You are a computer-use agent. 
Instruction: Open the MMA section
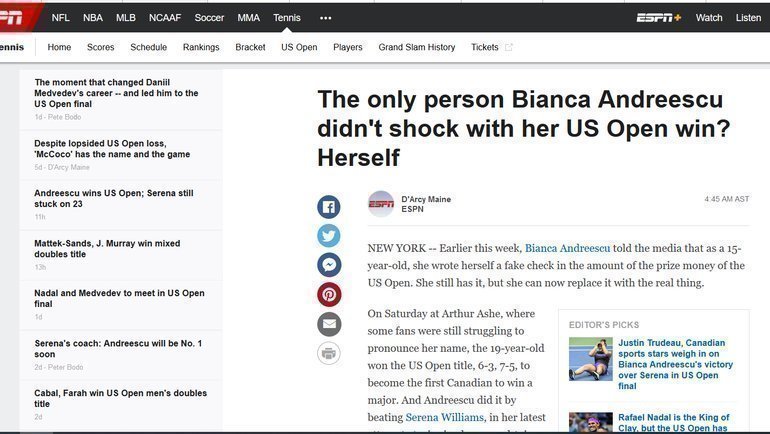pos(248,18)
